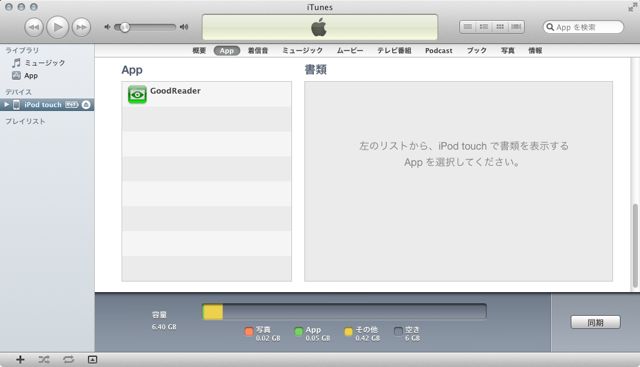Show artwork panel button at bottom
Screen dimensions: 640x367
point(93,359)
